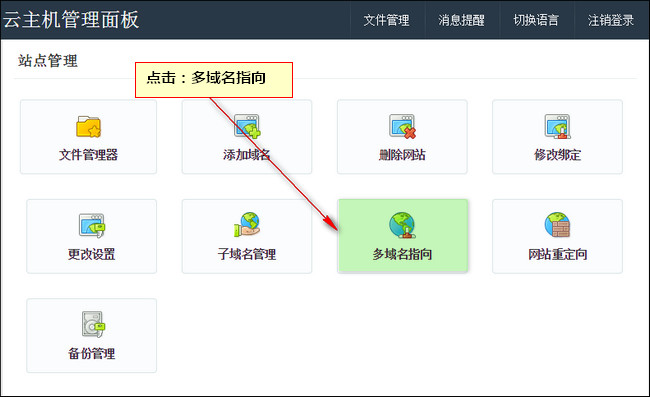Click the 多域名指向 globe icon
The width and height of the screenshot is (650, 397).
click(402, 225)
